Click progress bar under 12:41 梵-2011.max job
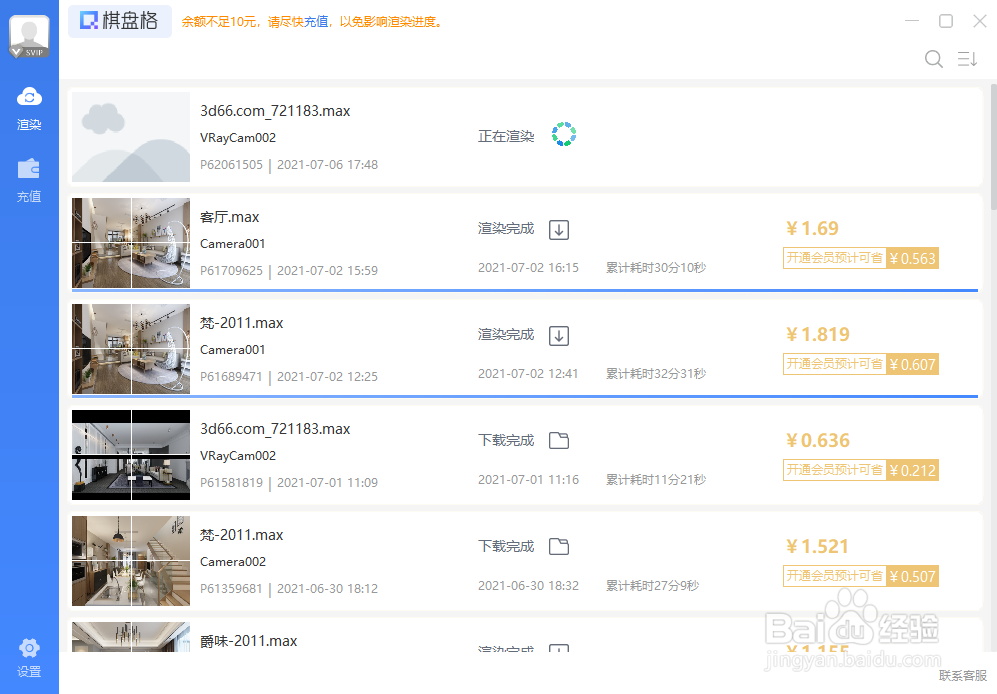This screenshot has width=997, height=694. coord(525,397)
